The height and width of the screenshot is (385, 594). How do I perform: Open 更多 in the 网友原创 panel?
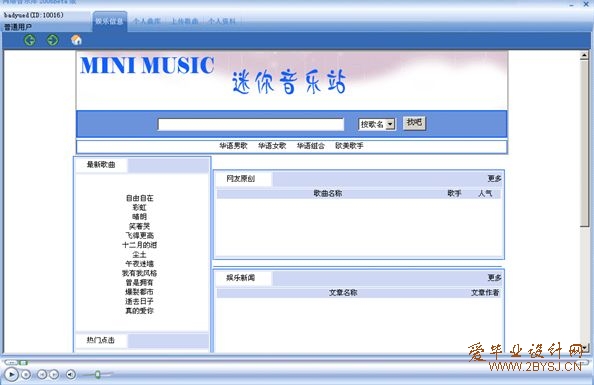[x=494, y=178]
